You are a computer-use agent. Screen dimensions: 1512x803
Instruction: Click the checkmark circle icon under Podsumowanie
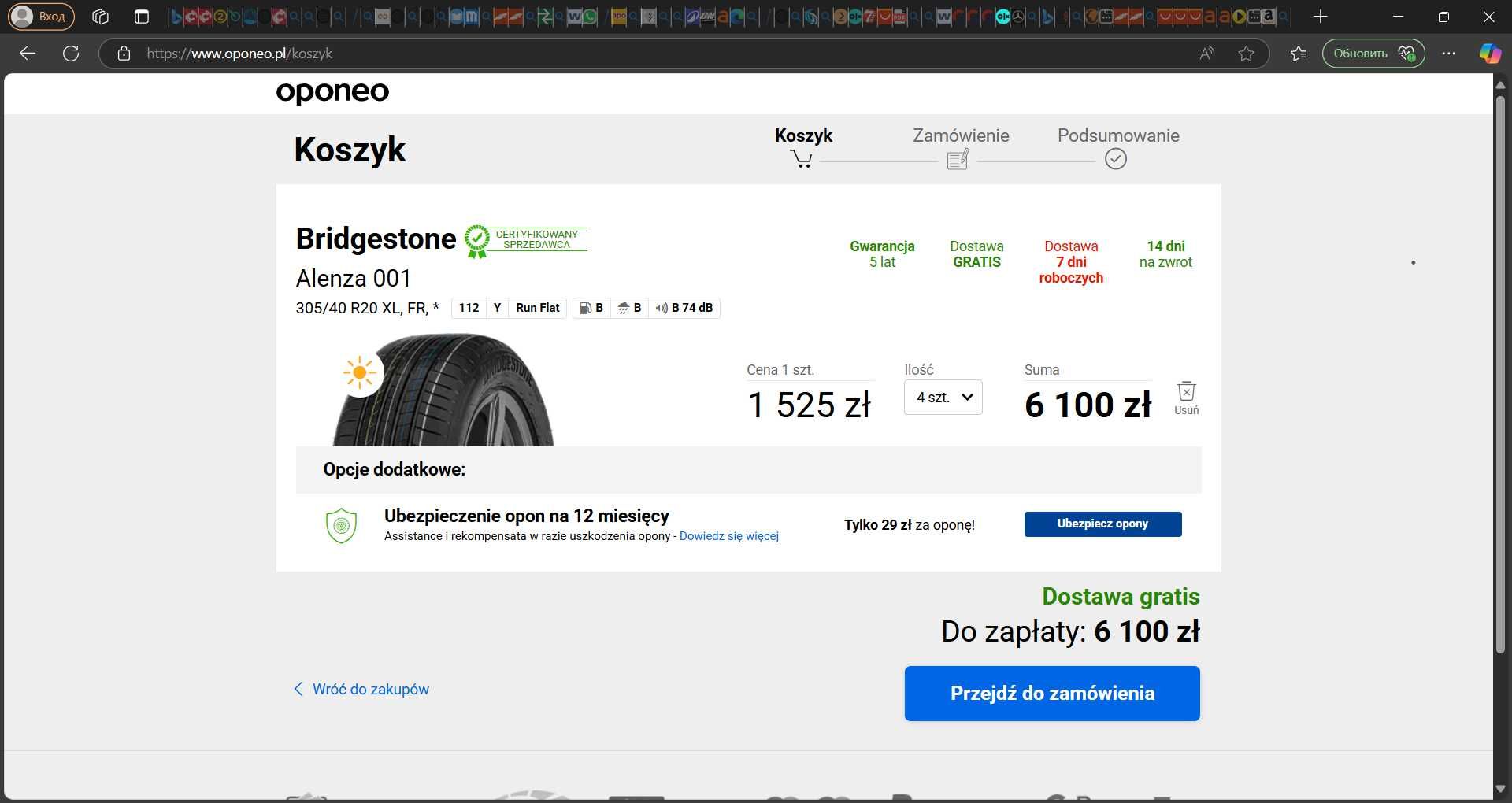(1116, 159)
